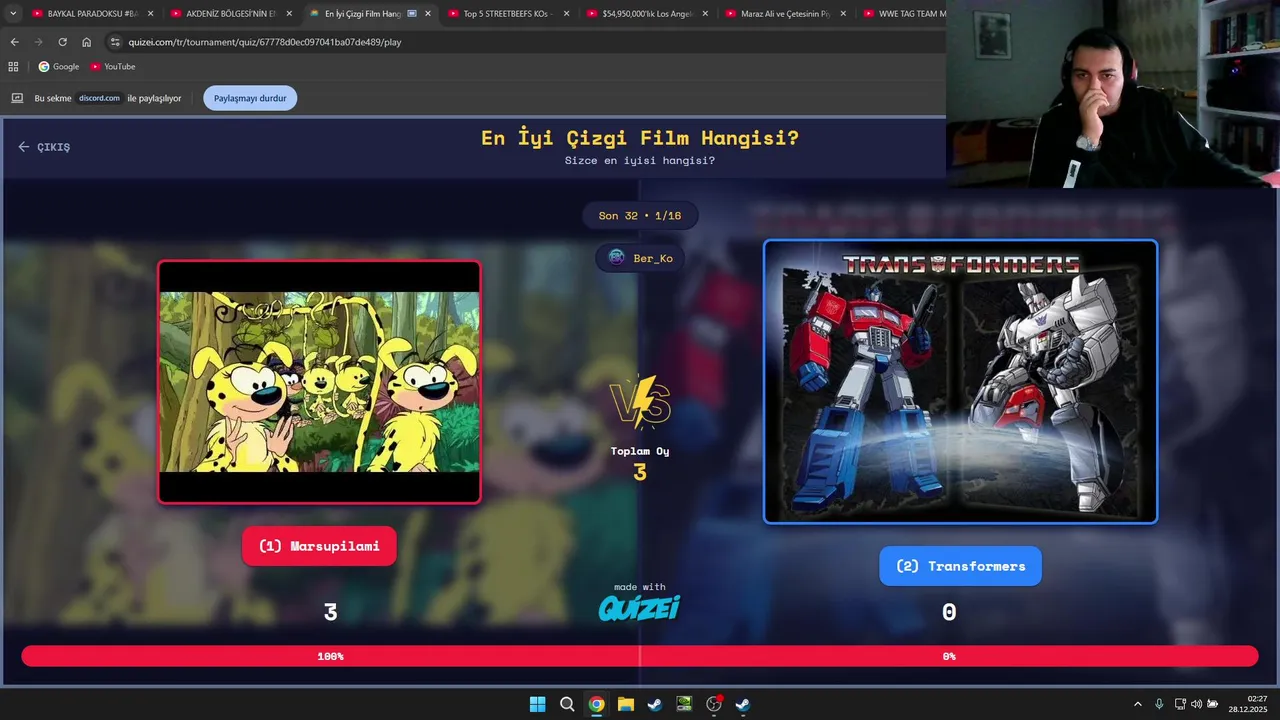This screenshot has height=720, width=1280.
Task: Open the last Steam taskbar icon
Action: 743,704
